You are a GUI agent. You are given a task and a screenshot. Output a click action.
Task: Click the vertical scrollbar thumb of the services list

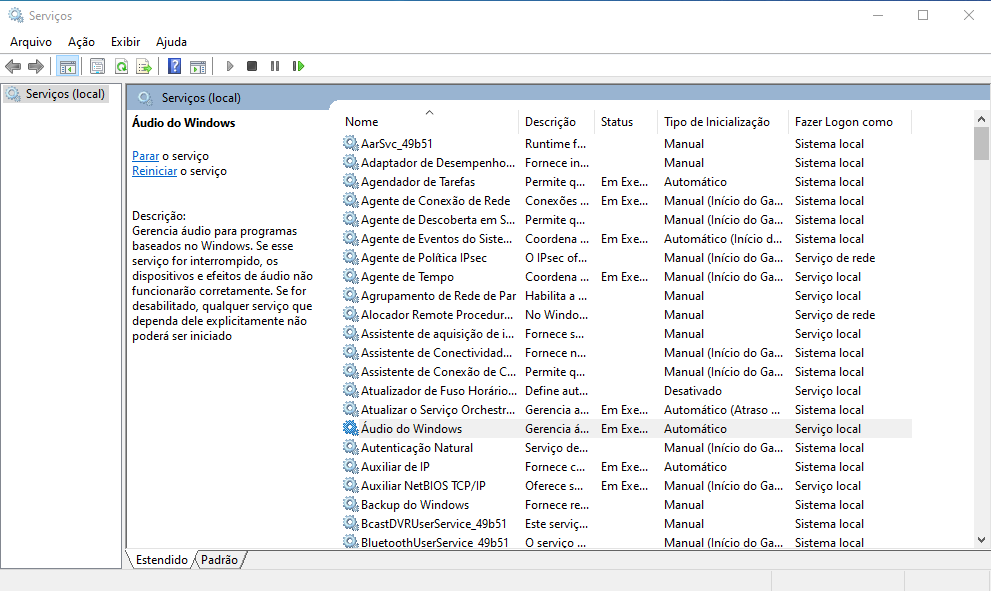981,143
